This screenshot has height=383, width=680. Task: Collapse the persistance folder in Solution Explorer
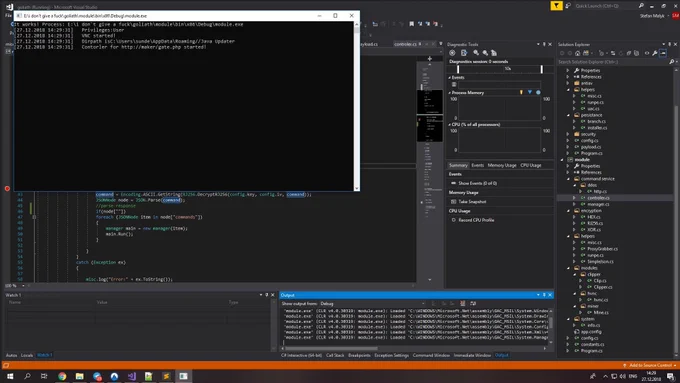[x=569, y=115]
